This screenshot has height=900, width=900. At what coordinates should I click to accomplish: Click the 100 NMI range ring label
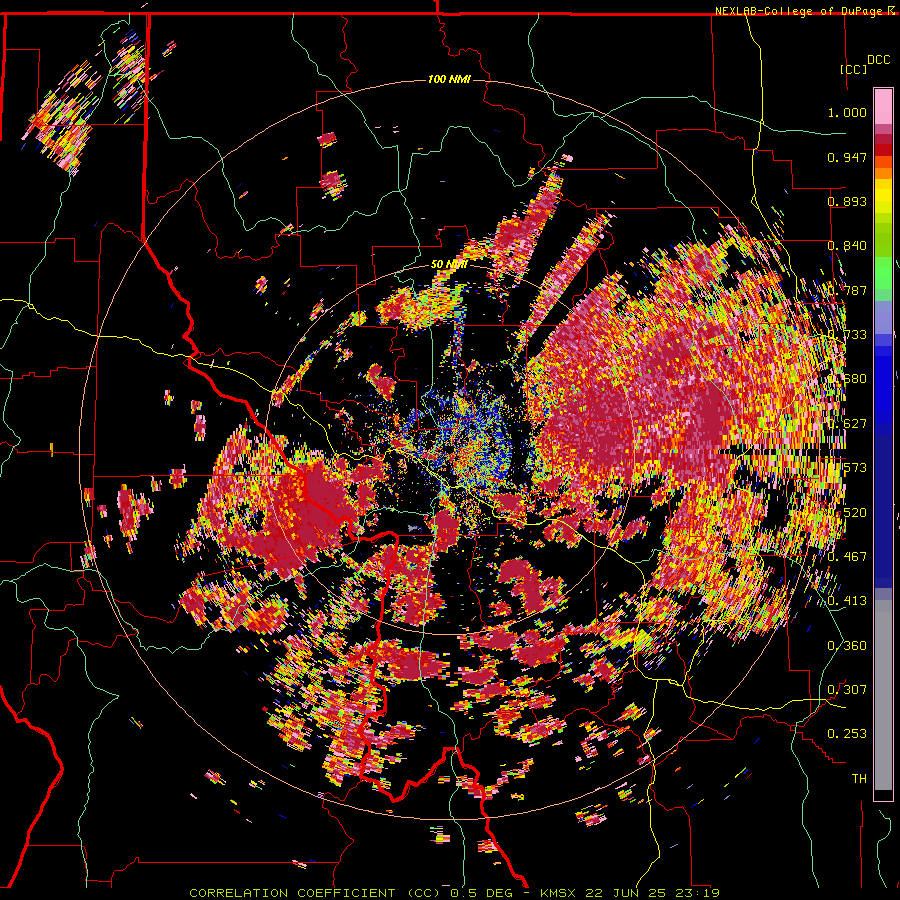[449, 79]
